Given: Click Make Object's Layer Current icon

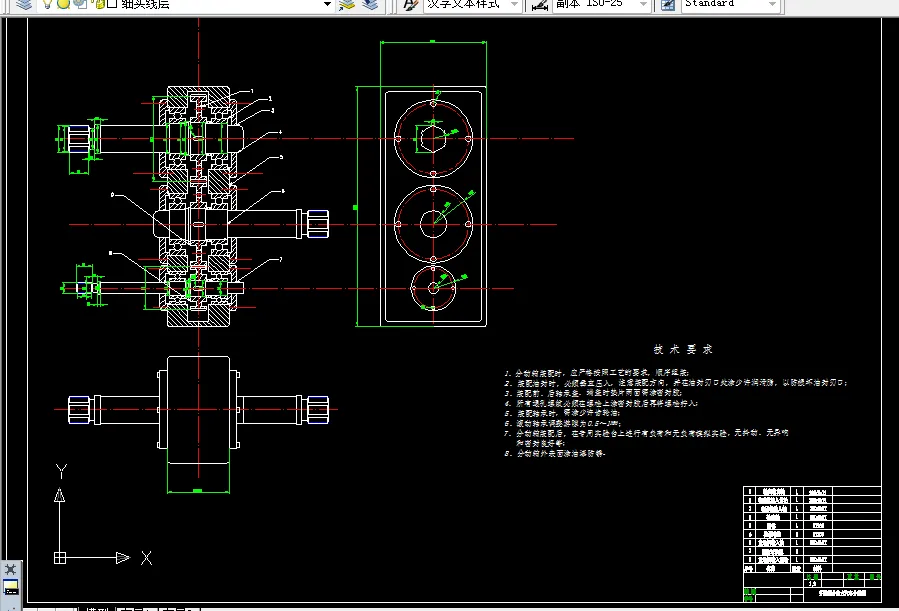Looking at the screenshot, I should tap(347, 5).
